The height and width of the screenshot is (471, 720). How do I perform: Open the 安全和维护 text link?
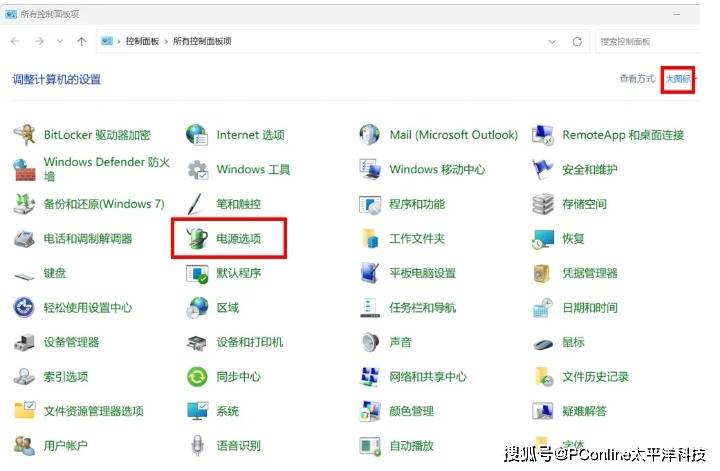(590, 169)
